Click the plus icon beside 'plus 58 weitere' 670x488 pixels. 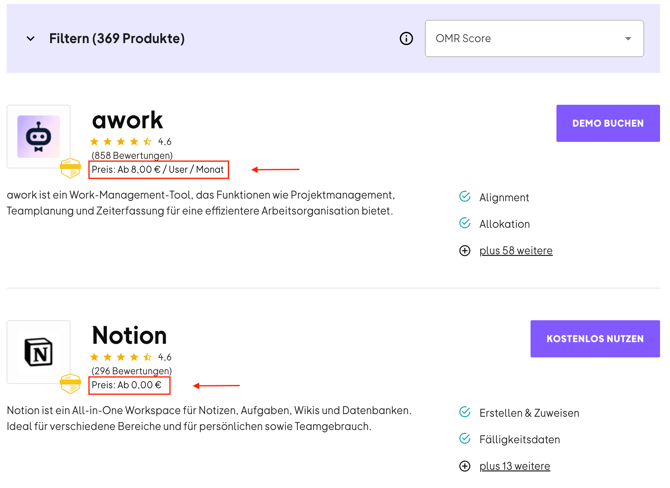[465, 251]
